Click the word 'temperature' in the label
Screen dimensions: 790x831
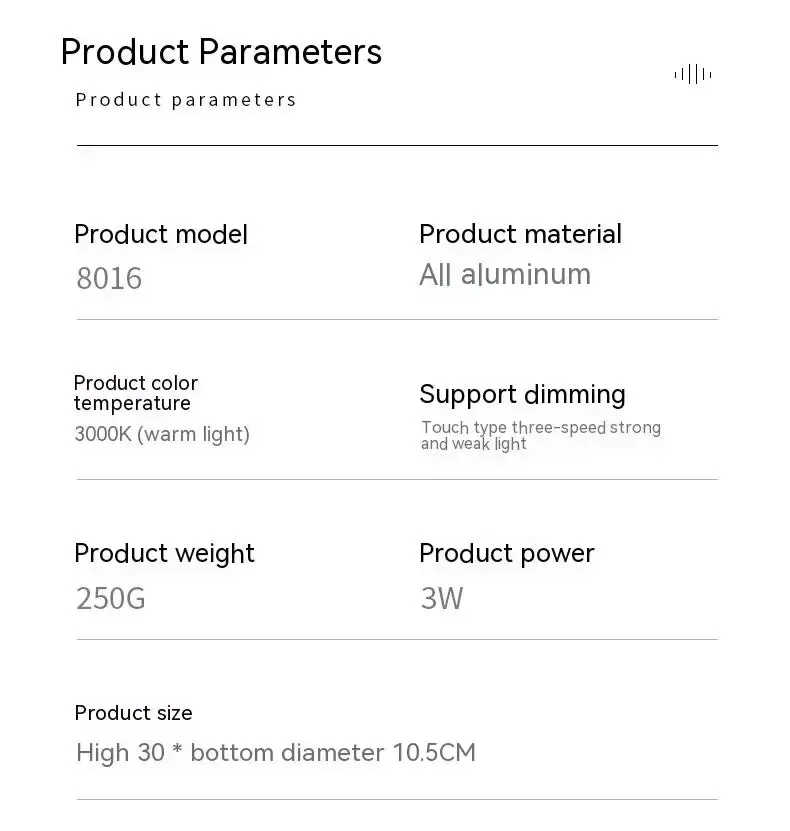click(132, 404)
